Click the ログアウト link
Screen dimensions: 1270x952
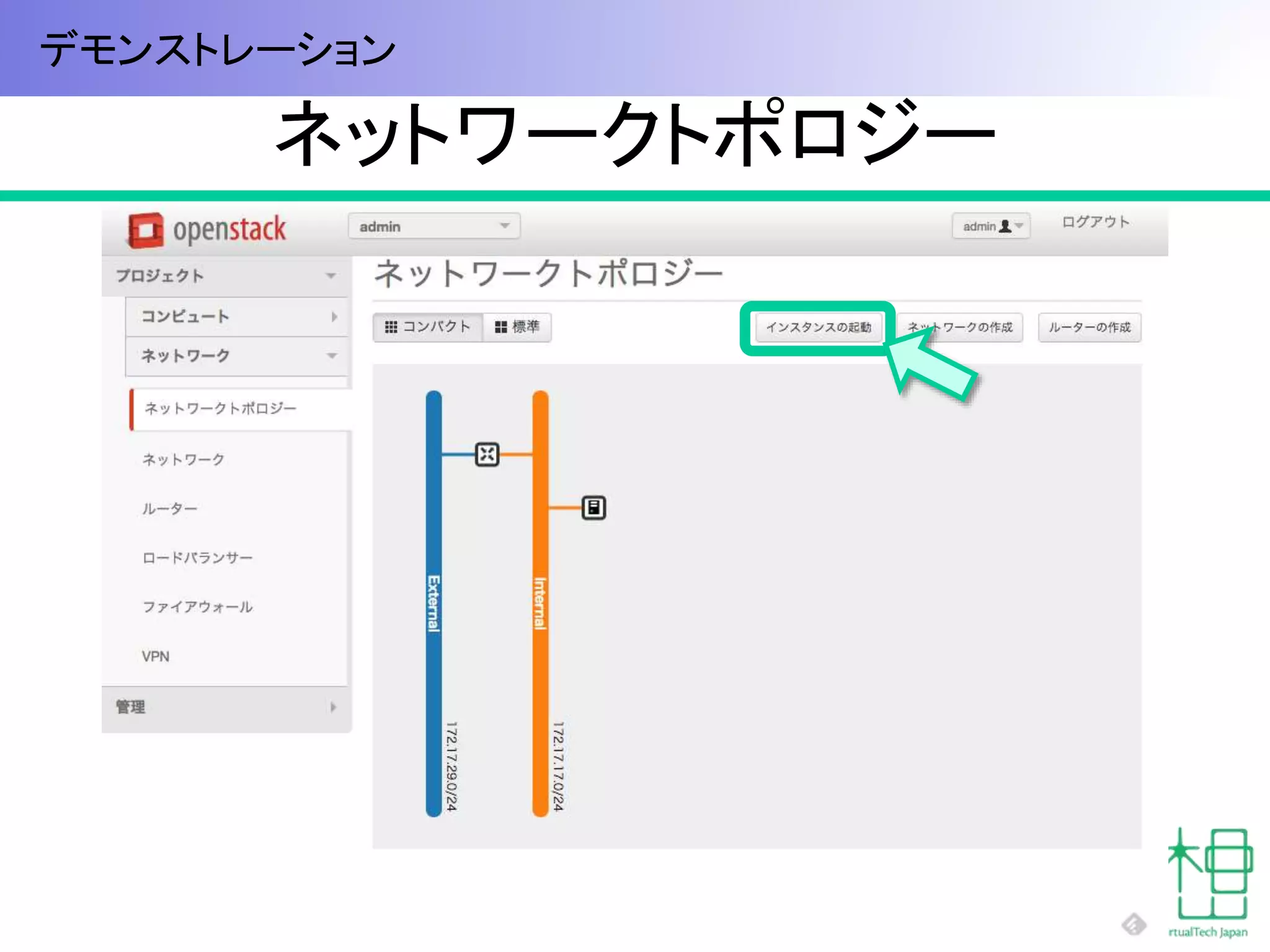pyautogui.click(x=1096, y=222)
